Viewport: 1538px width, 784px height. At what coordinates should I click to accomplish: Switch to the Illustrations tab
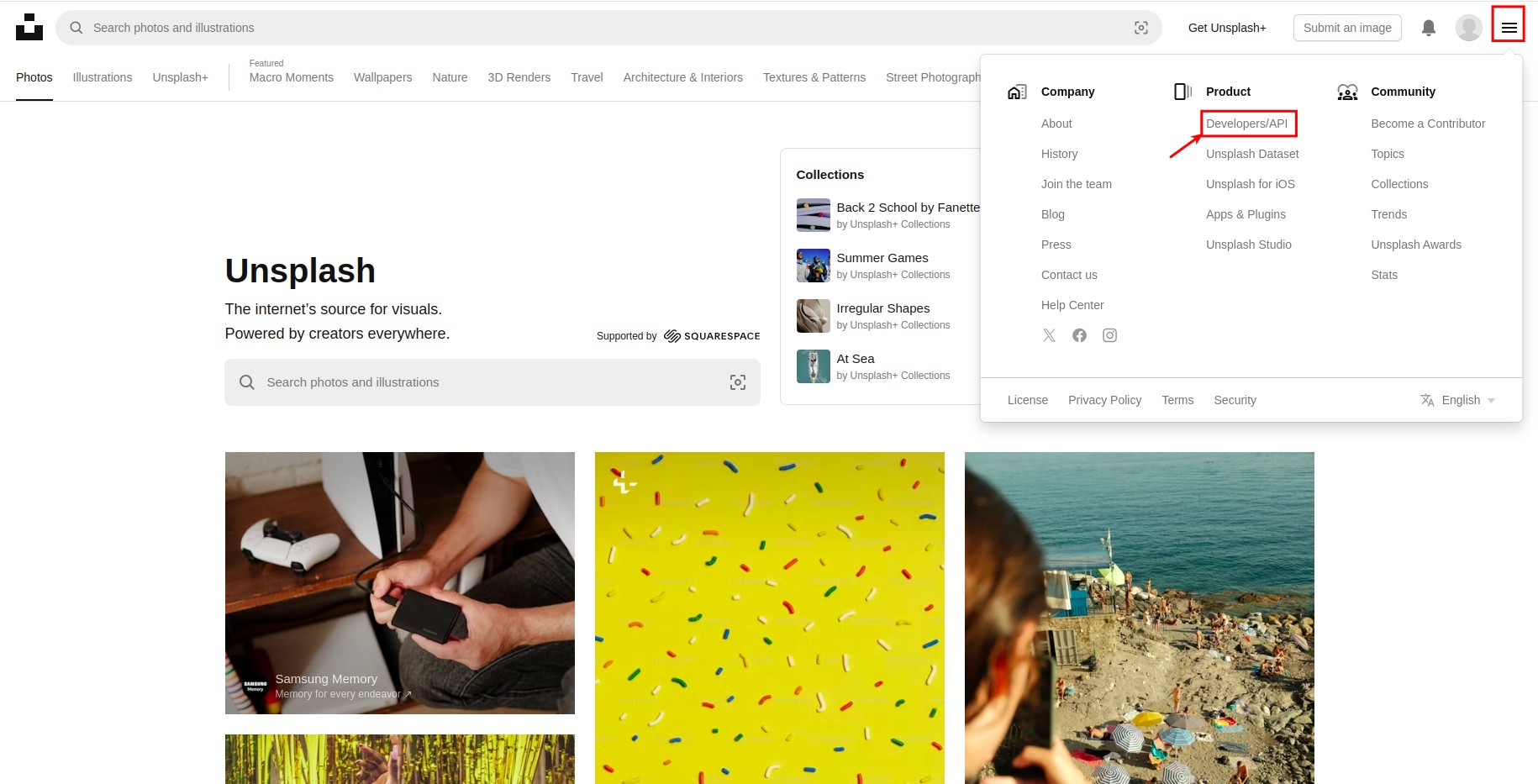[103, 77]
